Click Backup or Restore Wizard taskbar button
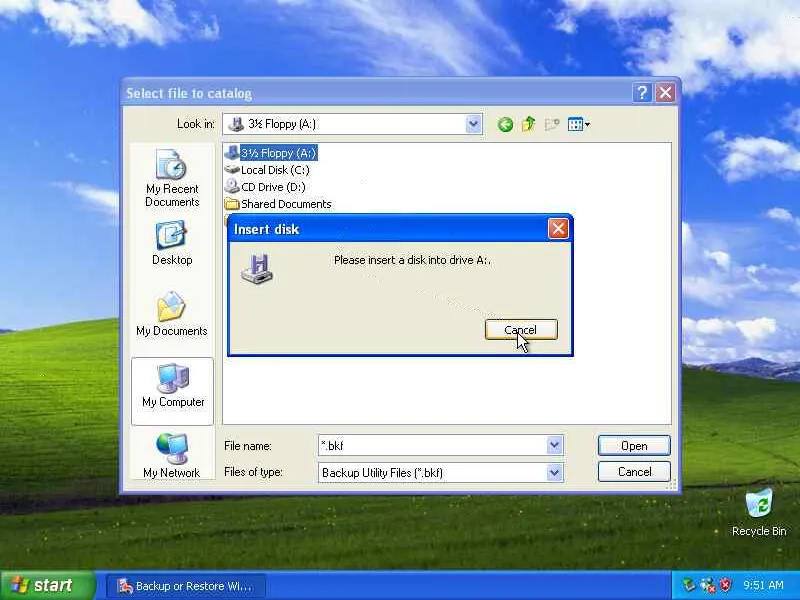800x600 pixels. (186, 586)
